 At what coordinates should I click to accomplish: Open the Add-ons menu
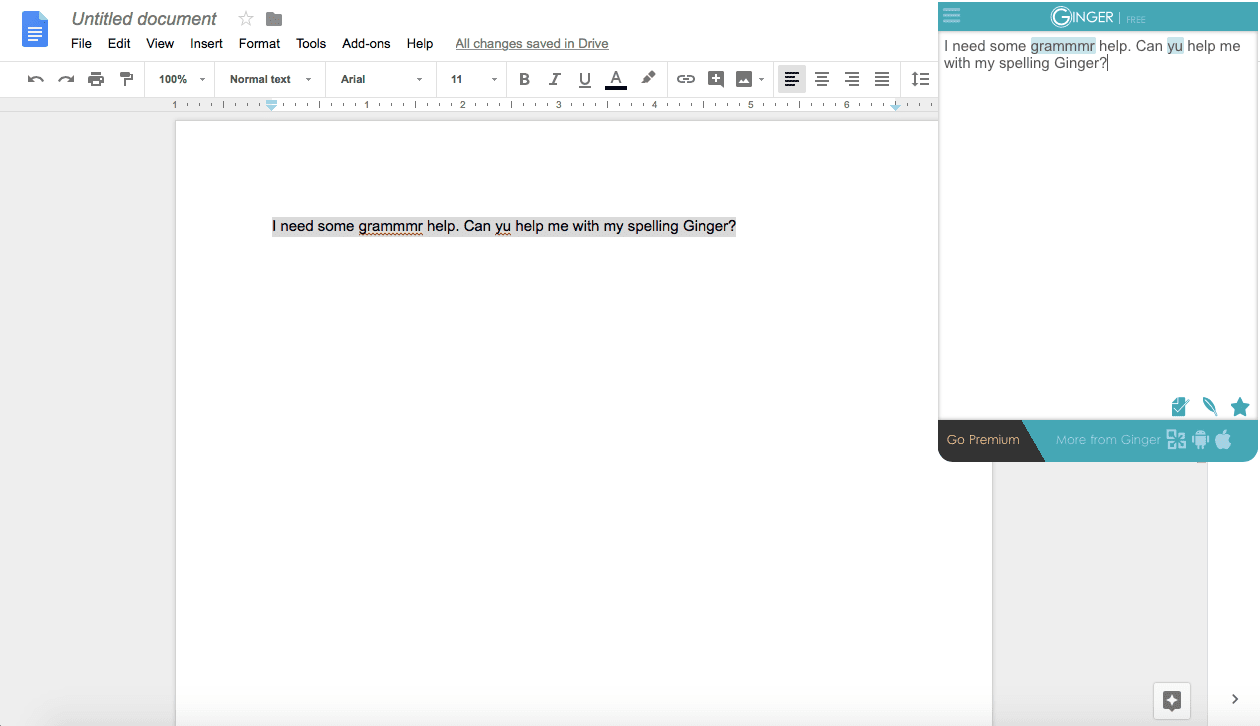(x=366, y=43)
